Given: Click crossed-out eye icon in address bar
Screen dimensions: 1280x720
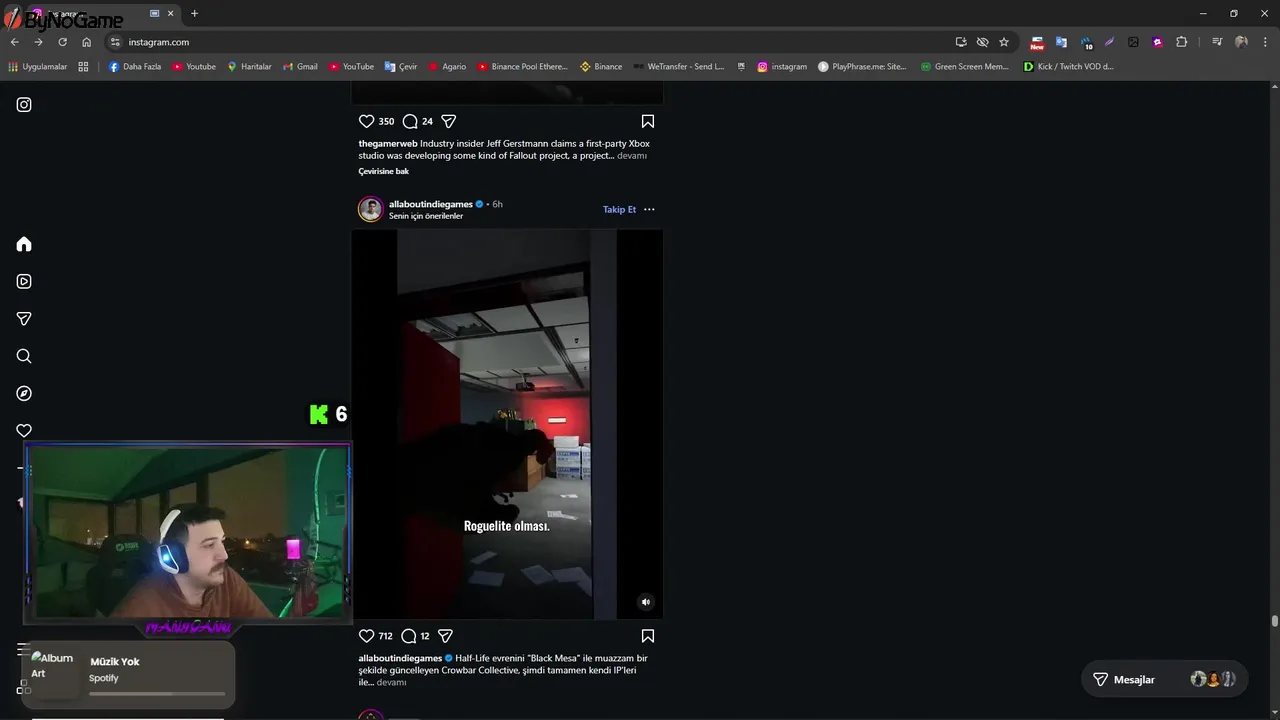Looking at the screenshot, I should [982, 42].
